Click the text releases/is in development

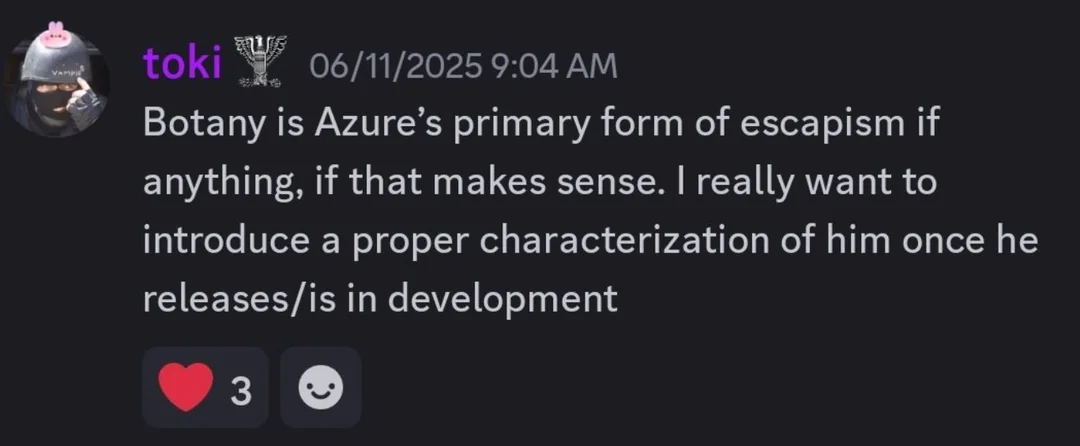click(x=380, y=297)
